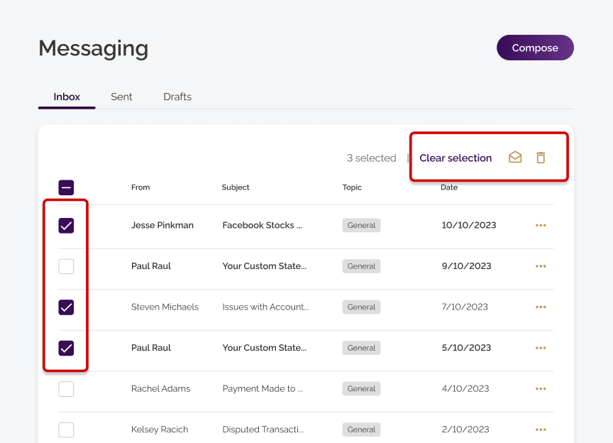This screenshot has width=613, height=443.
Task: Switch to the Drafts tab
Action: click(177, 97)
